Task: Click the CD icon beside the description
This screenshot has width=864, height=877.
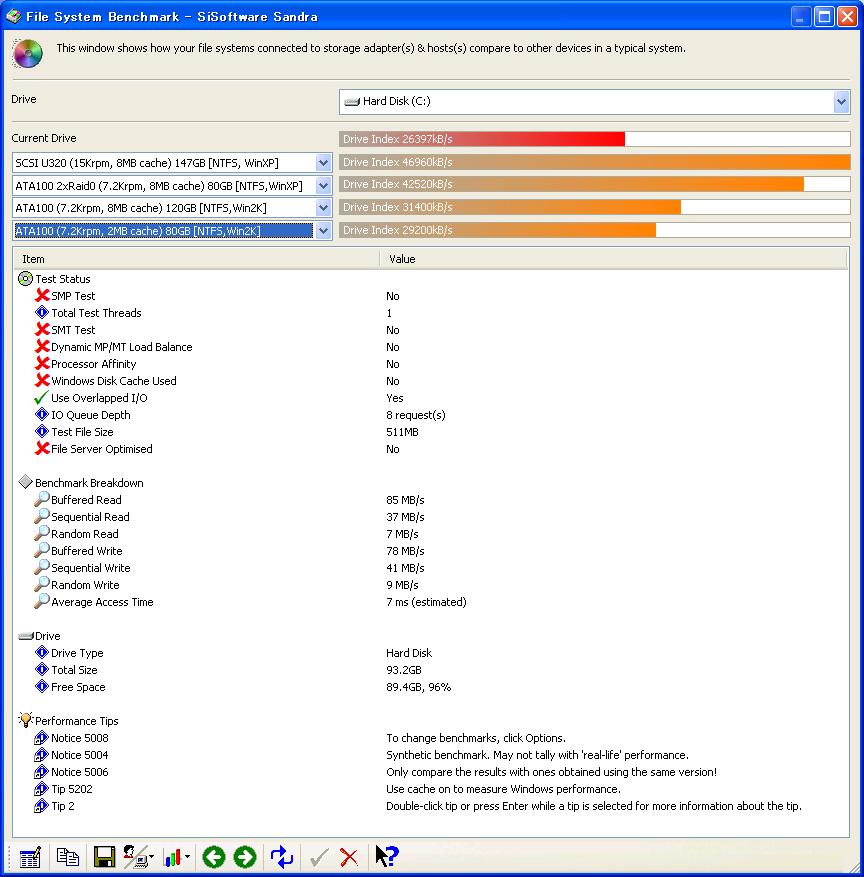Action: coord(27,54)
